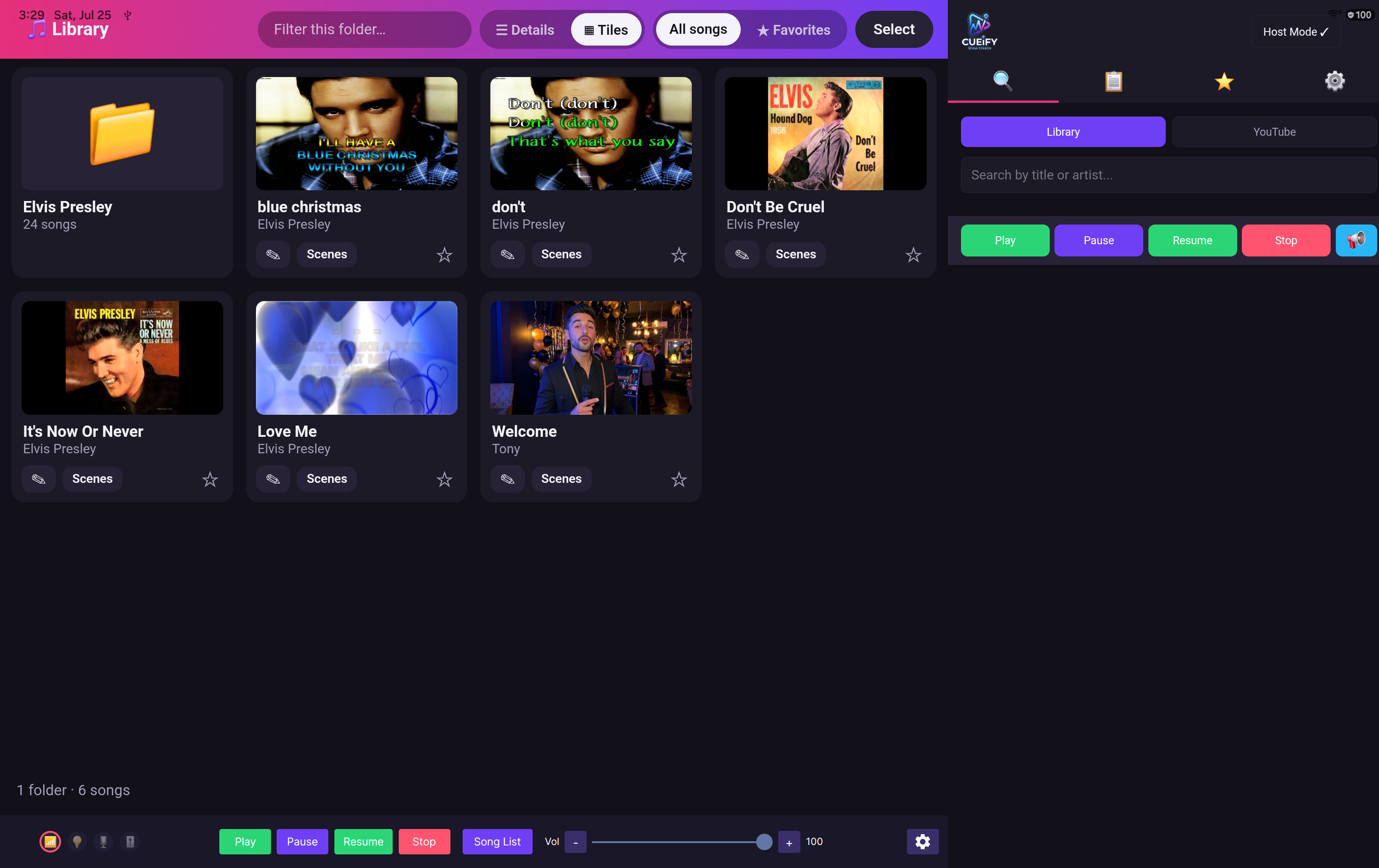Click the don't song thumbnail image
This screenshot has width=1379, height=868.
click(x=591, y=133)
